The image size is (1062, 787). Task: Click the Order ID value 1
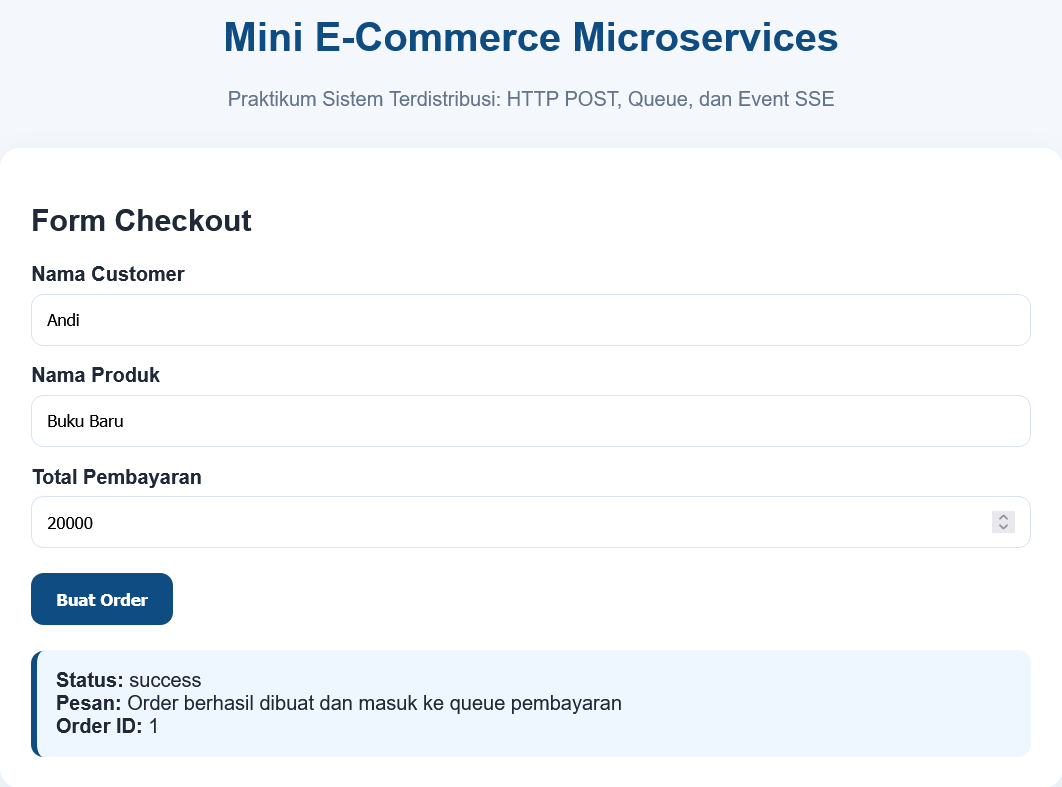tap(154, 726)
